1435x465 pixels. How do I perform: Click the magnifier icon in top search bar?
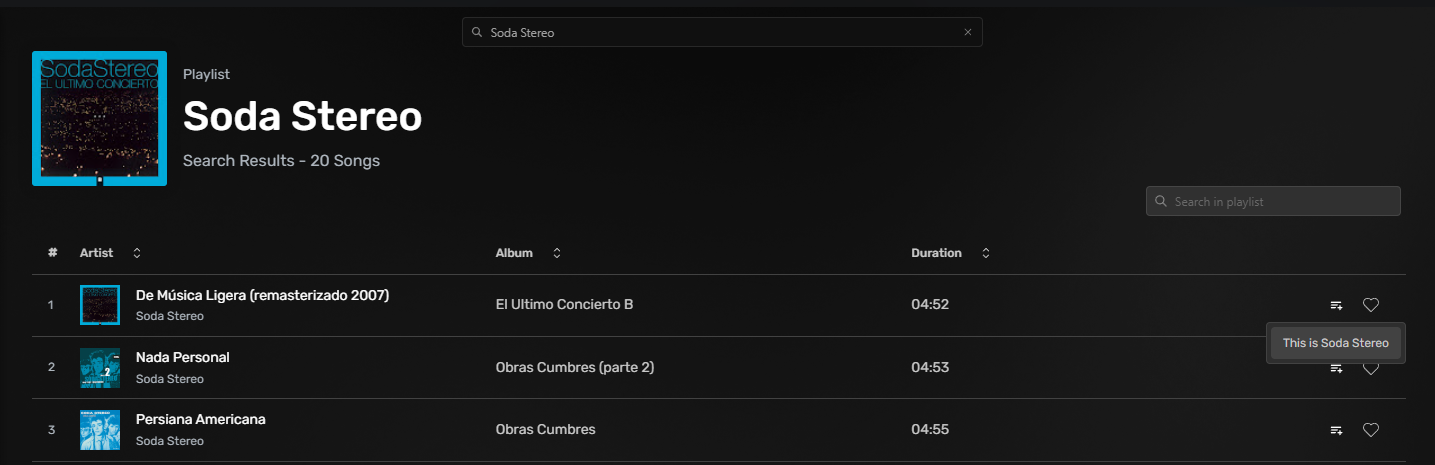click(477, 32)
